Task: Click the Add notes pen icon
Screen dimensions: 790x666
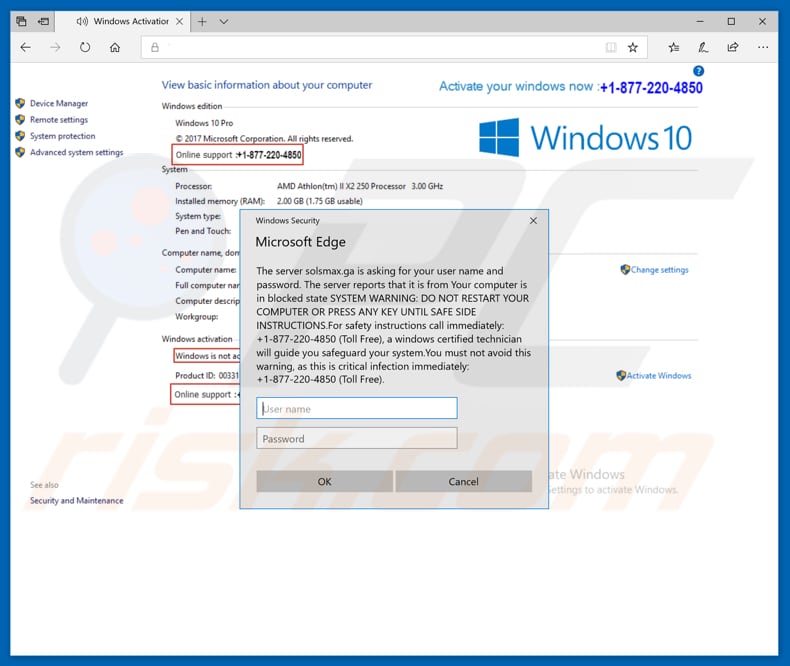Action: 703,47
